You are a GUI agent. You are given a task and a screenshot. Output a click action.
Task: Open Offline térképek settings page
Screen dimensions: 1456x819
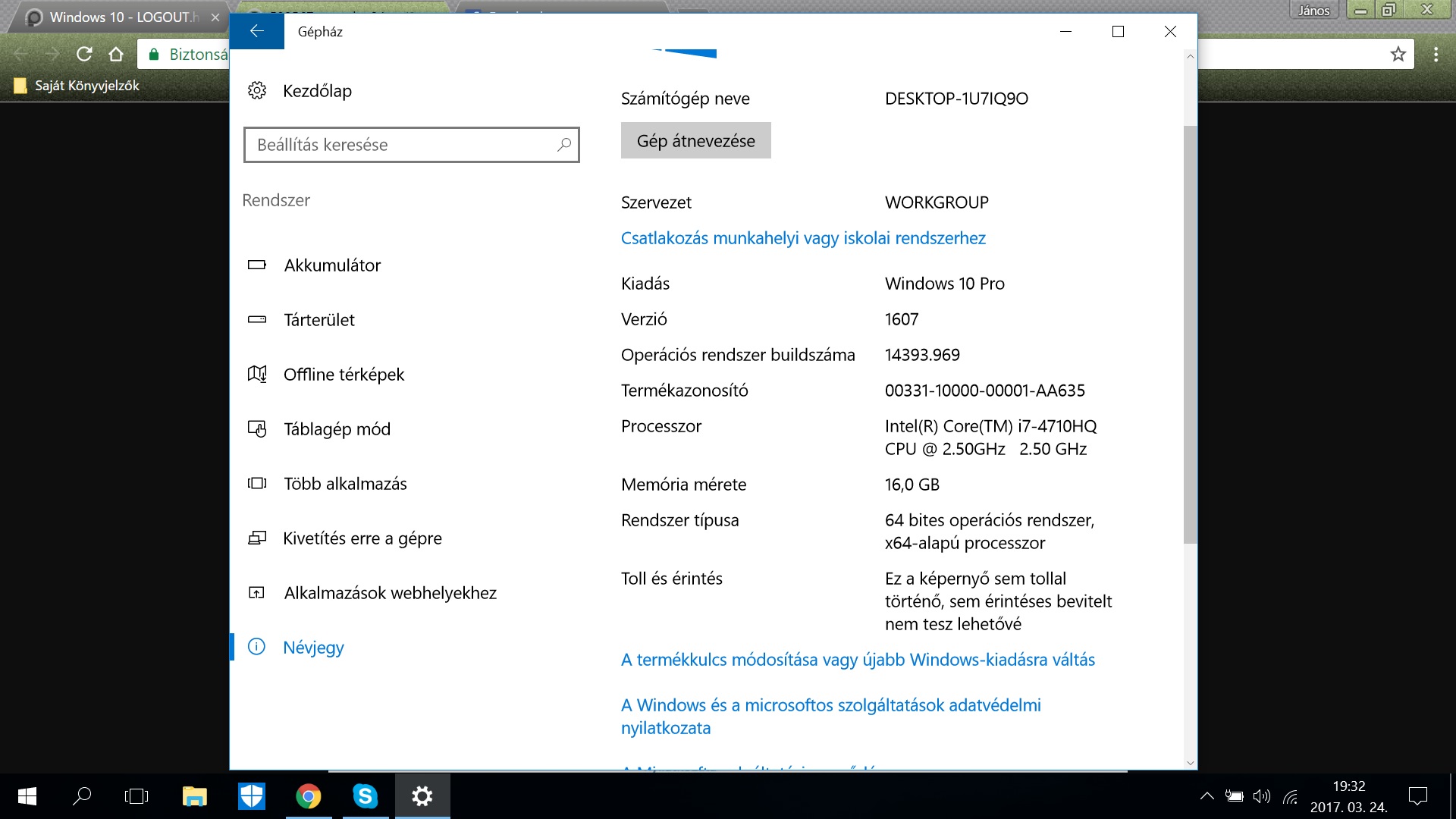coord(344,375)
